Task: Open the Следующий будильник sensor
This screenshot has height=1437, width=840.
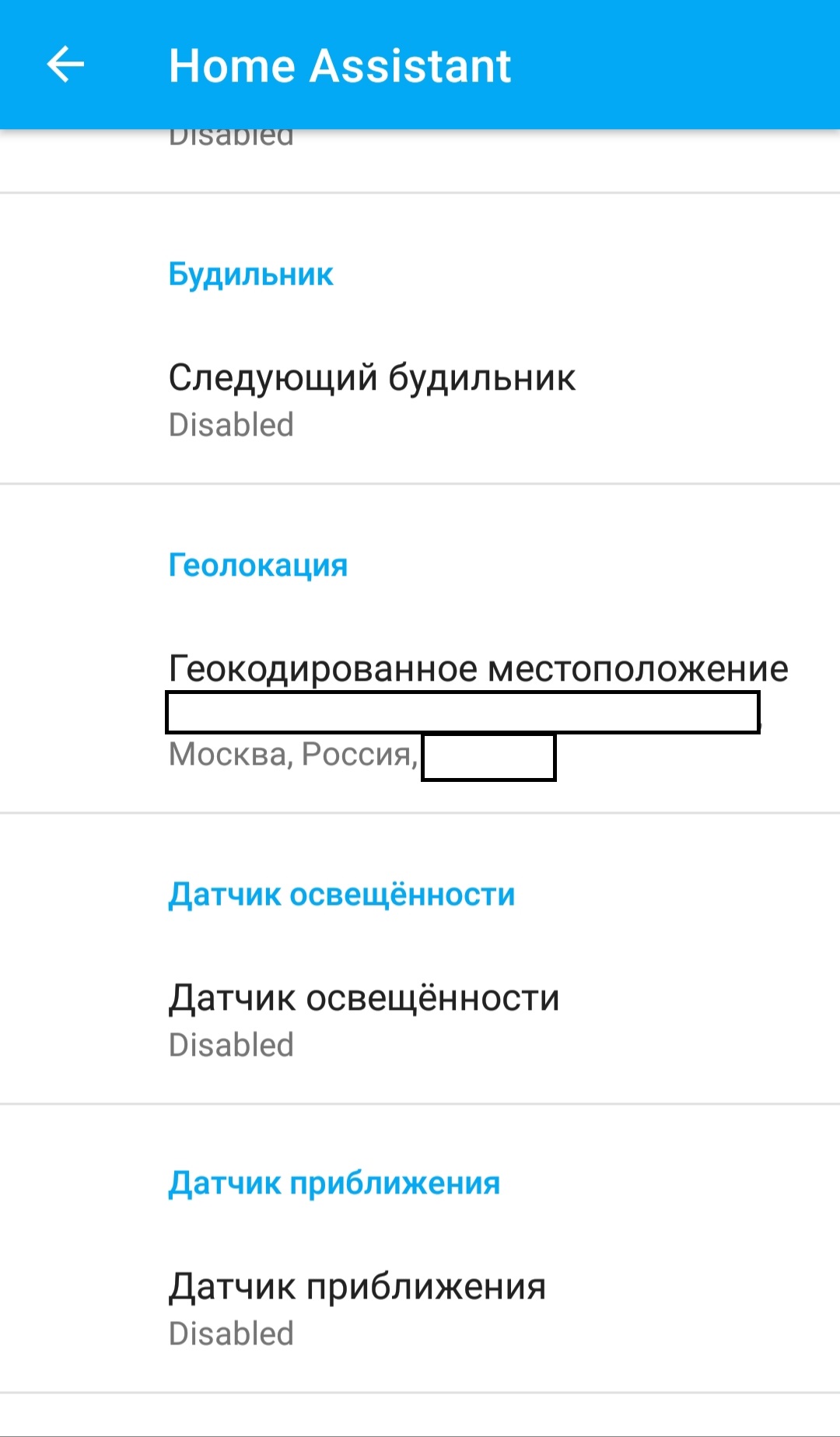Action: pyautogui.click(x=372, y=378)
